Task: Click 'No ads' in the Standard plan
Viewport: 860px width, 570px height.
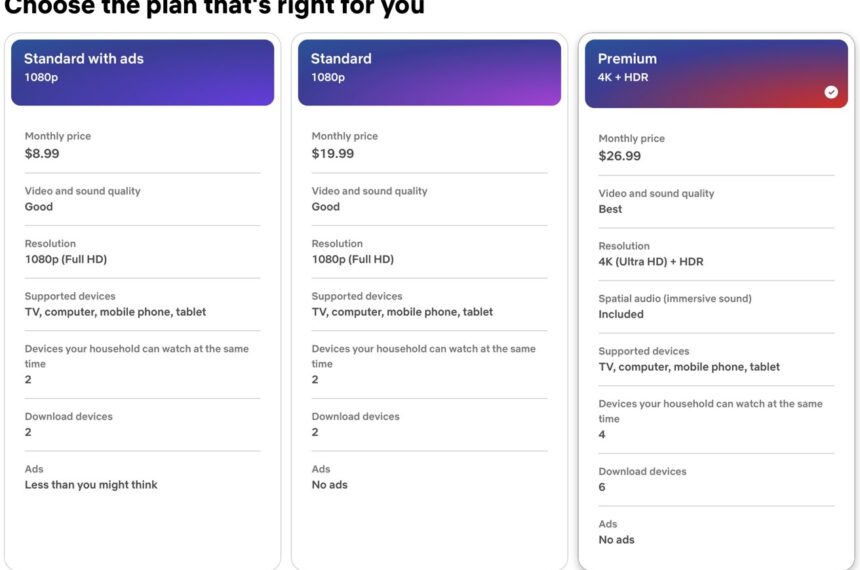Action: [329, 485]
